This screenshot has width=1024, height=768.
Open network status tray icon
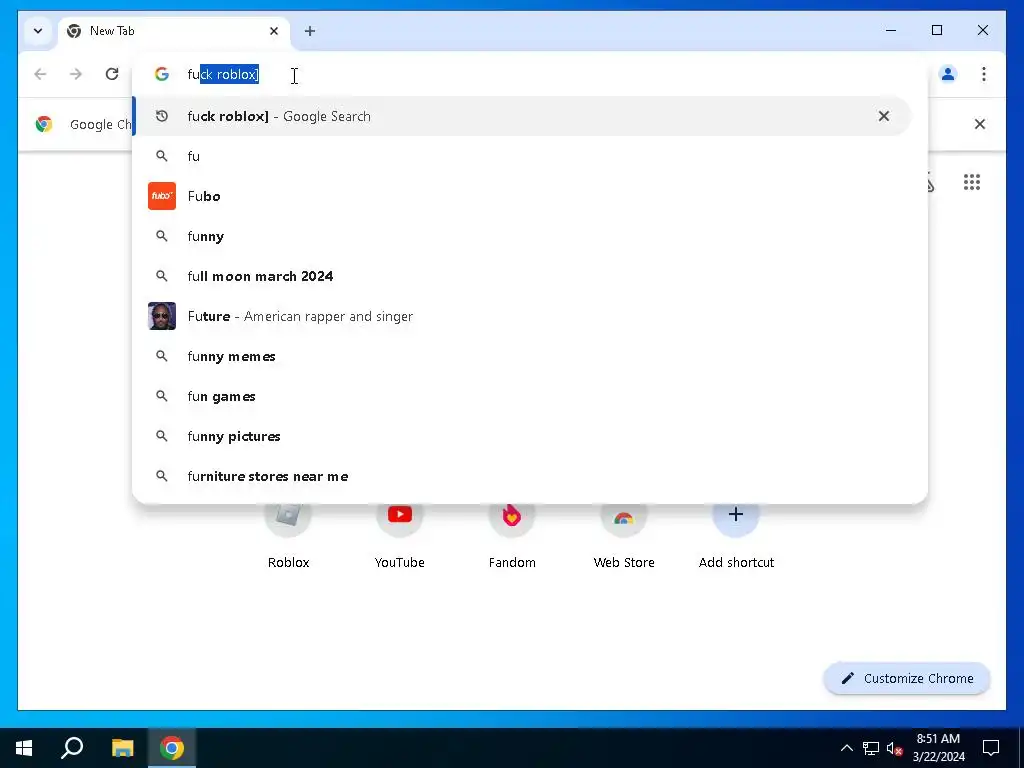point(871,748)
